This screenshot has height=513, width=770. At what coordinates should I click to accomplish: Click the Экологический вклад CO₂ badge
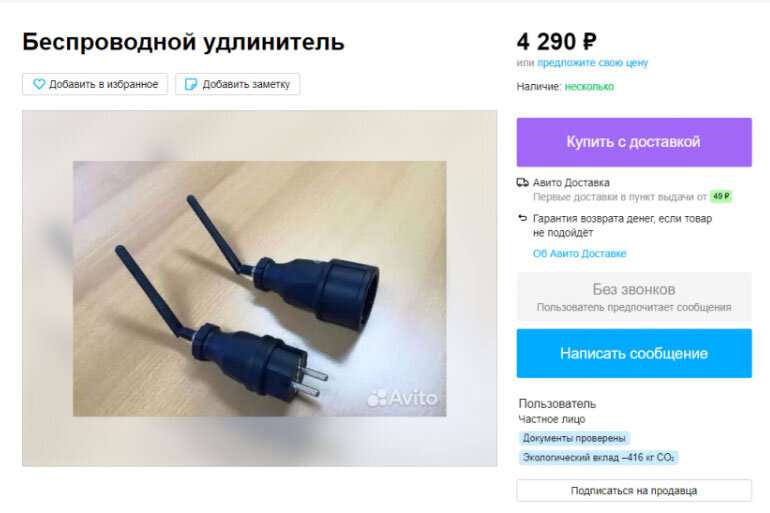coord(598,458)
